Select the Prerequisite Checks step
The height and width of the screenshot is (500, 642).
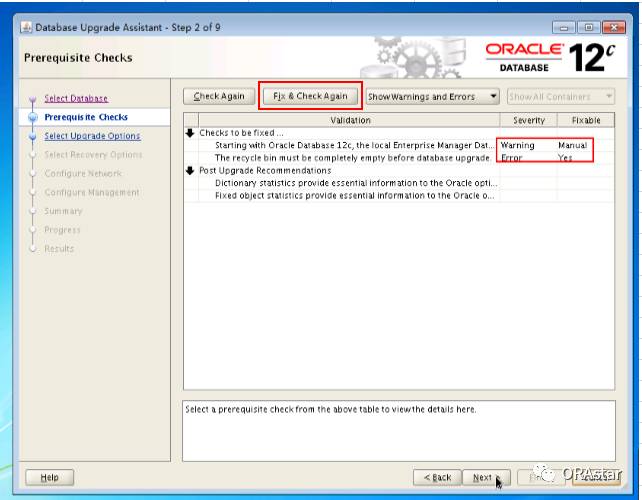click(86, 117)
